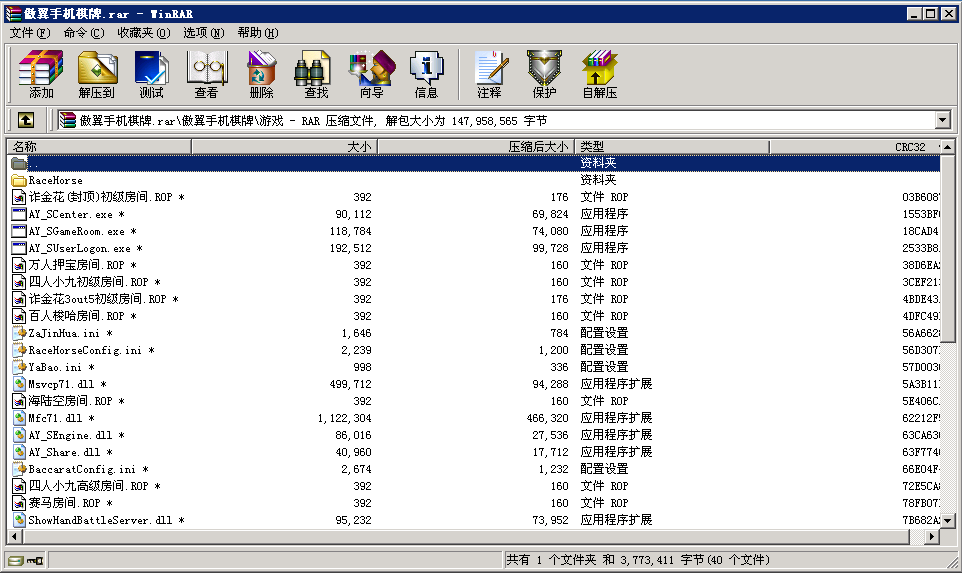This screenshot has height=573, width=962.
Task: Create self-extracting archive (自解压) icon
Action: 599,75
